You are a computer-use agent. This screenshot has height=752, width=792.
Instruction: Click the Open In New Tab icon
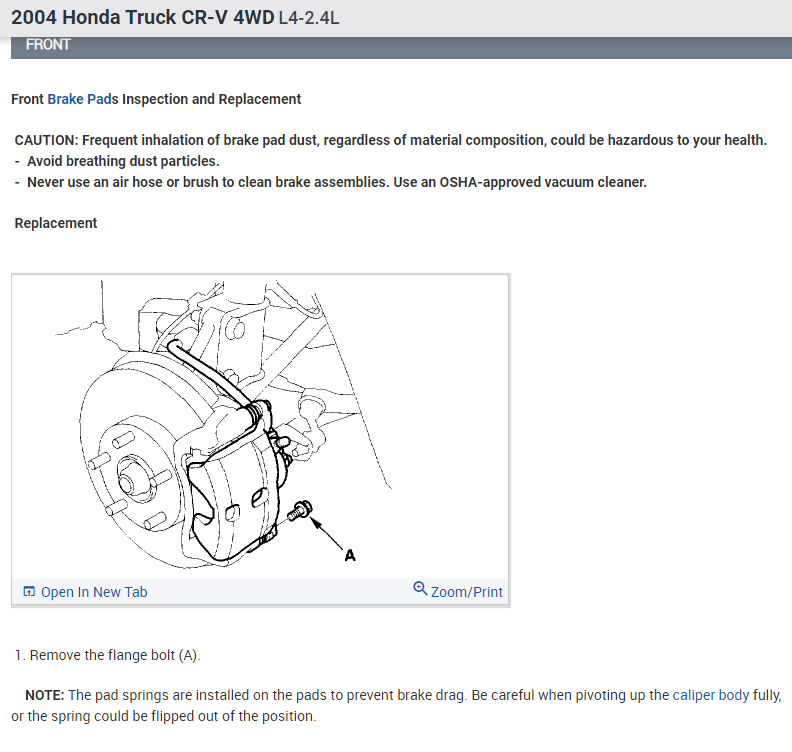coord(29,591)
